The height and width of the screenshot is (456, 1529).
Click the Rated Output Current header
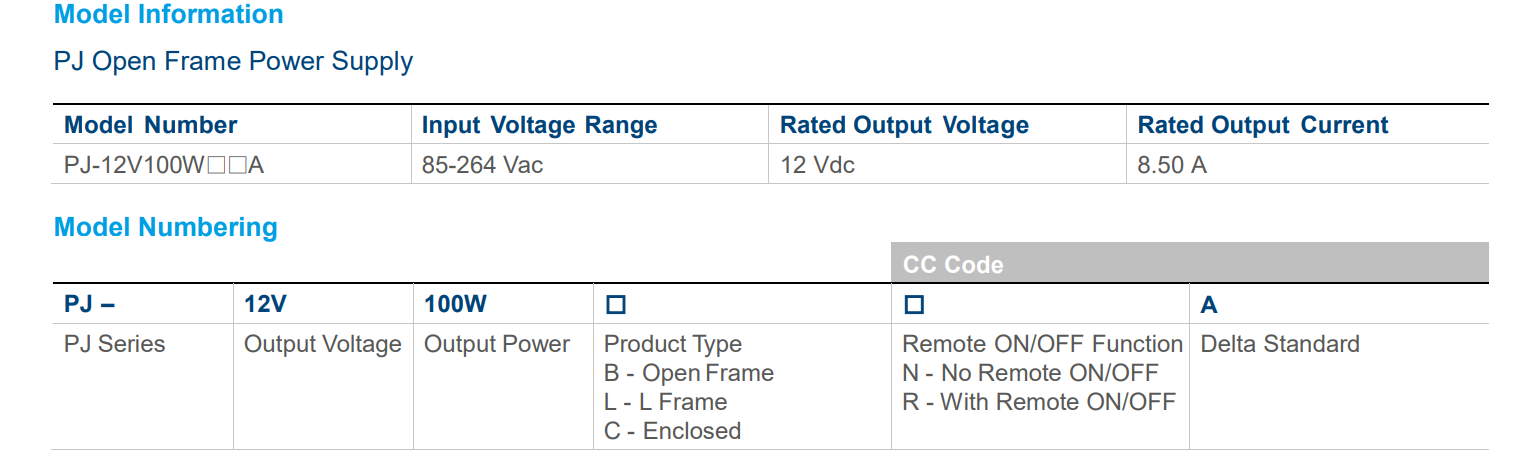coord(1263,125)
